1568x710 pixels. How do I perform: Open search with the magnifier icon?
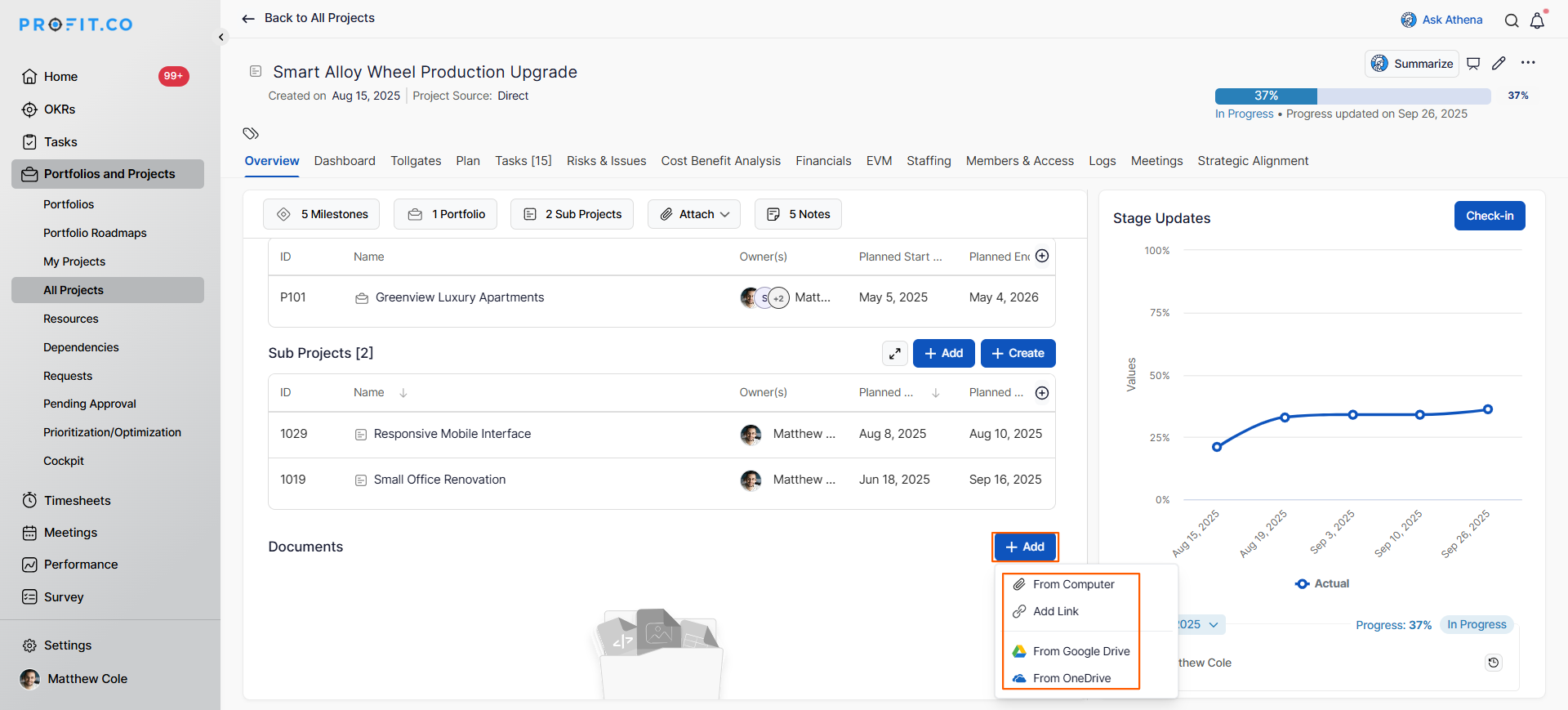1512,20
